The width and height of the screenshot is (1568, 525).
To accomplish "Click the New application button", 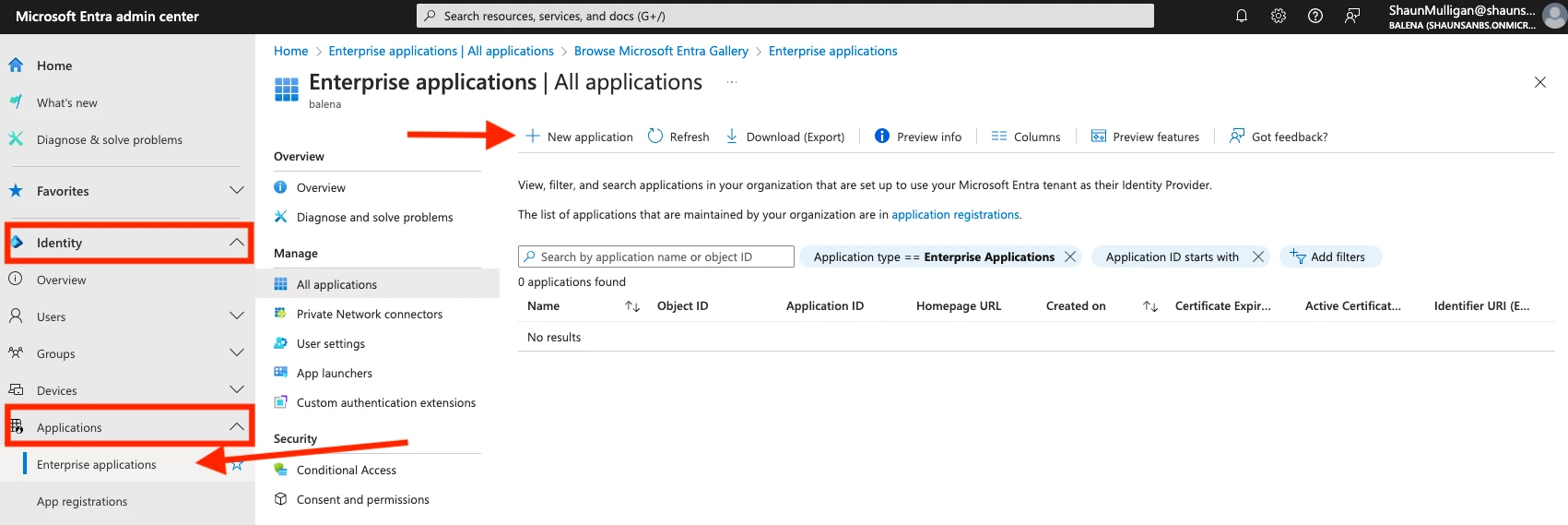I will [x=580, y=137].
